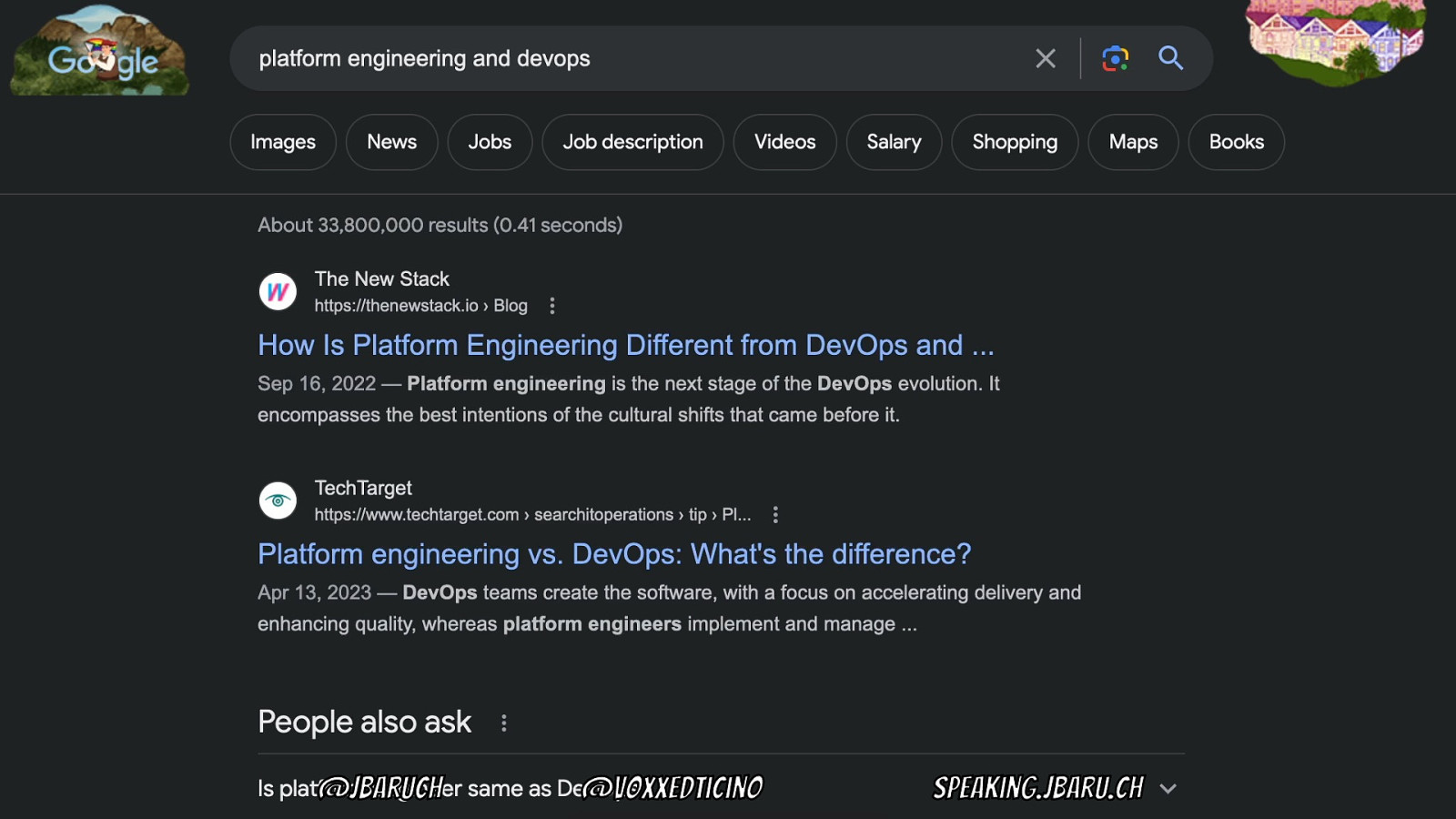This screenshot has height=819, width=1456.
Task: Select the Job description filter chip
Action: point(632,142)
